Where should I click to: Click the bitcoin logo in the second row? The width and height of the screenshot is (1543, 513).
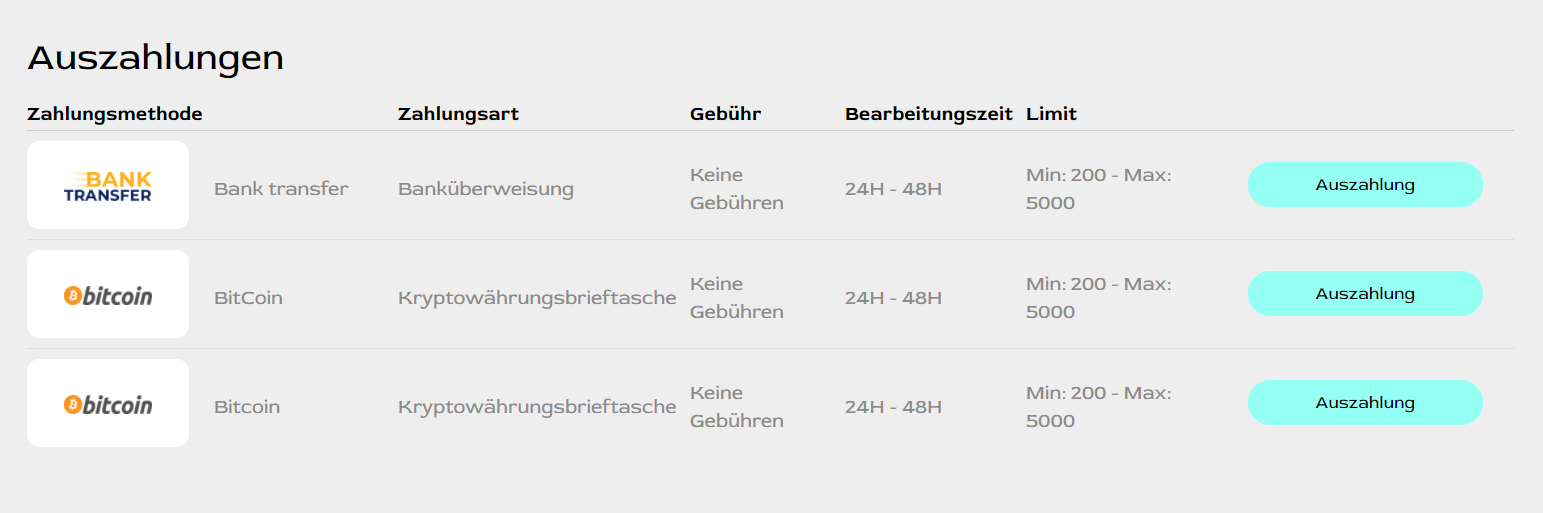coord(108,294)
